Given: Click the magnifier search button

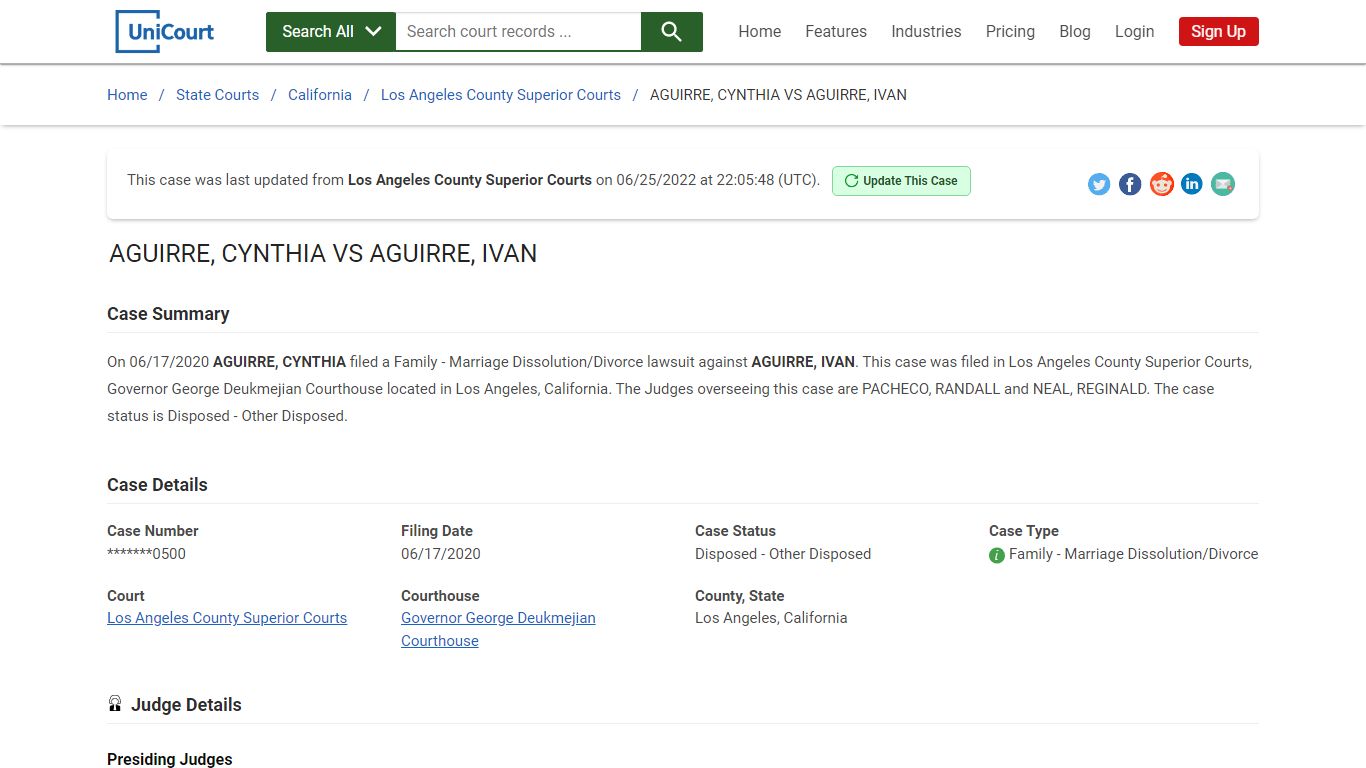Looking at the screenshot, I should tap(672, 32).
